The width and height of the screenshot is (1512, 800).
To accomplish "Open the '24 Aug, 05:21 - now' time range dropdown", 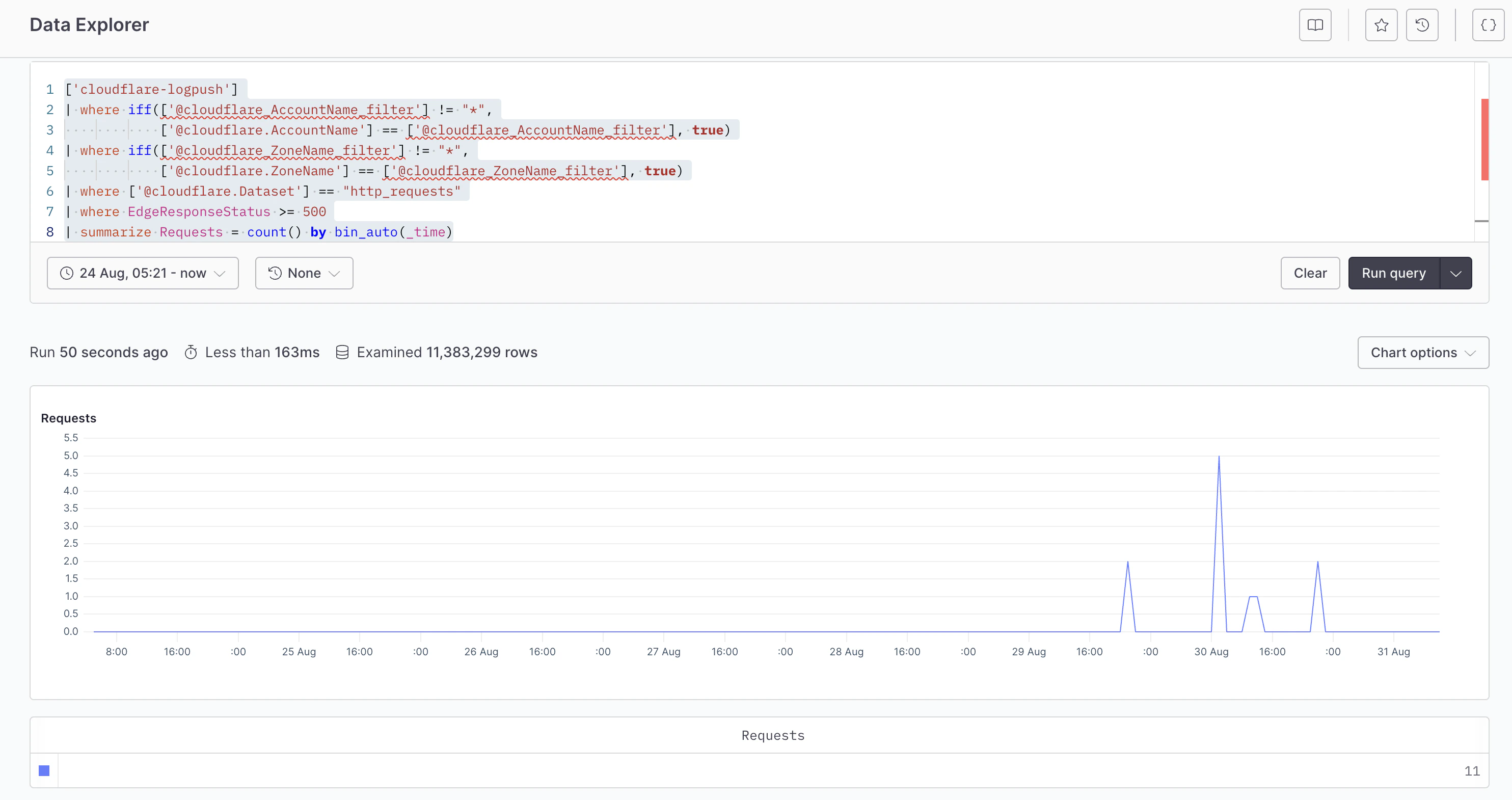I will pyautogui.click(x=143, y=273).
